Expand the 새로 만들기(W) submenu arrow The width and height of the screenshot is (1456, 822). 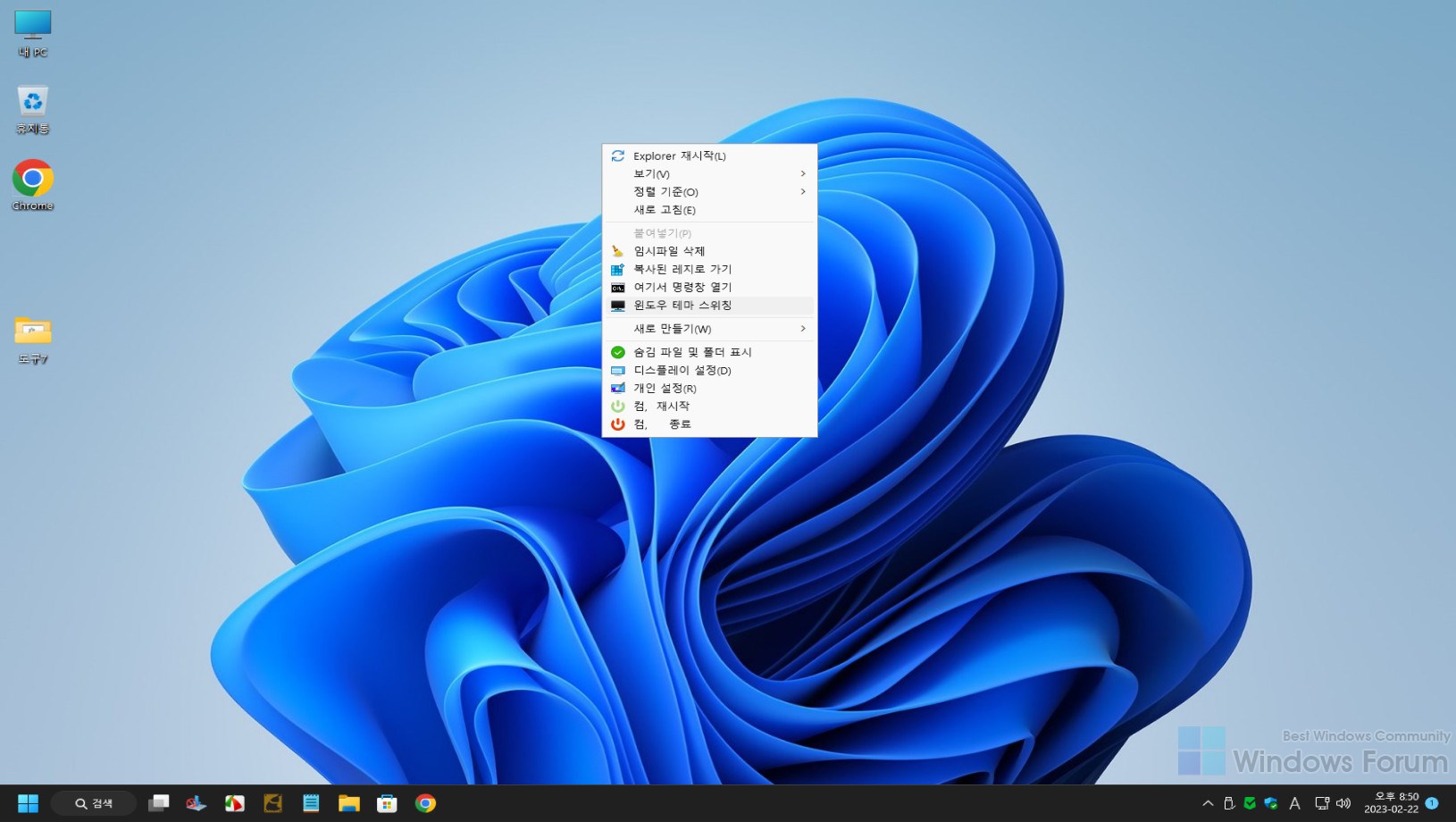[803, 329]
